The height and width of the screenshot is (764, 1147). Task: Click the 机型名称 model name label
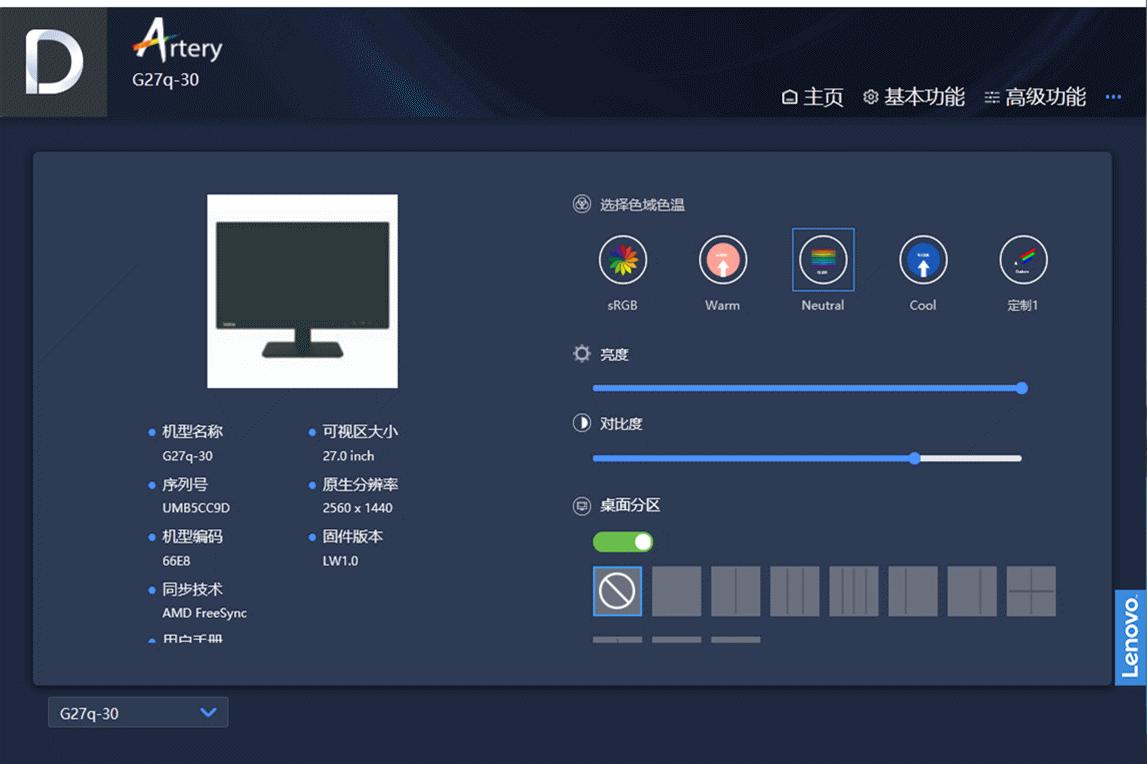point(192,432)
